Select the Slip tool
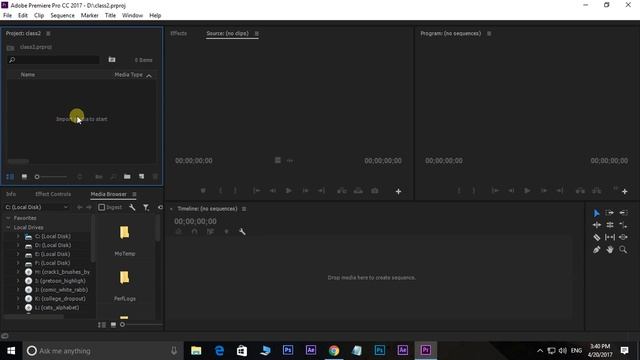The image size is (640, 360). (x=610, y=237)
